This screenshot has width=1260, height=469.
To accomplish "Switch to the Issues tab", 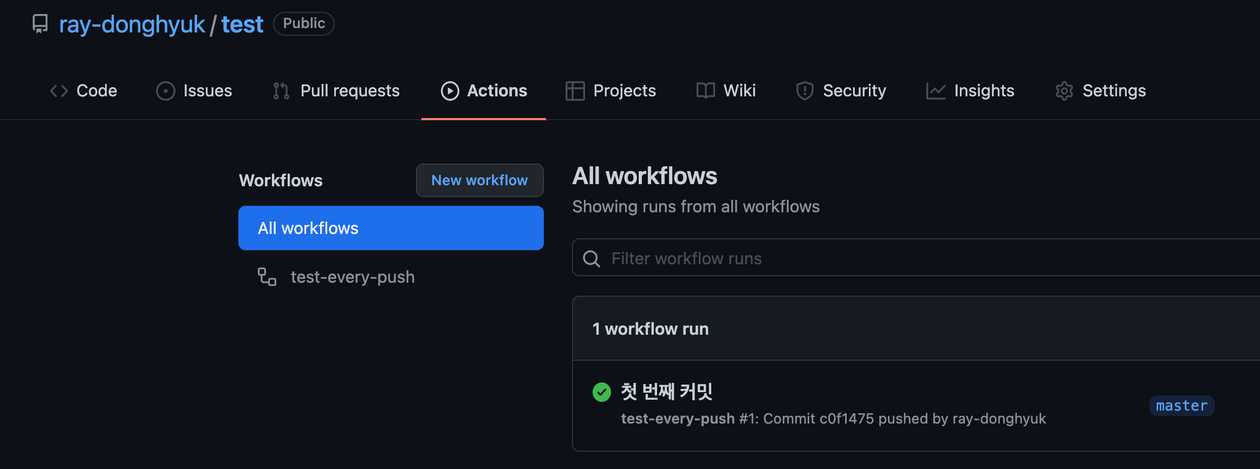I will (x=194, y=90).
